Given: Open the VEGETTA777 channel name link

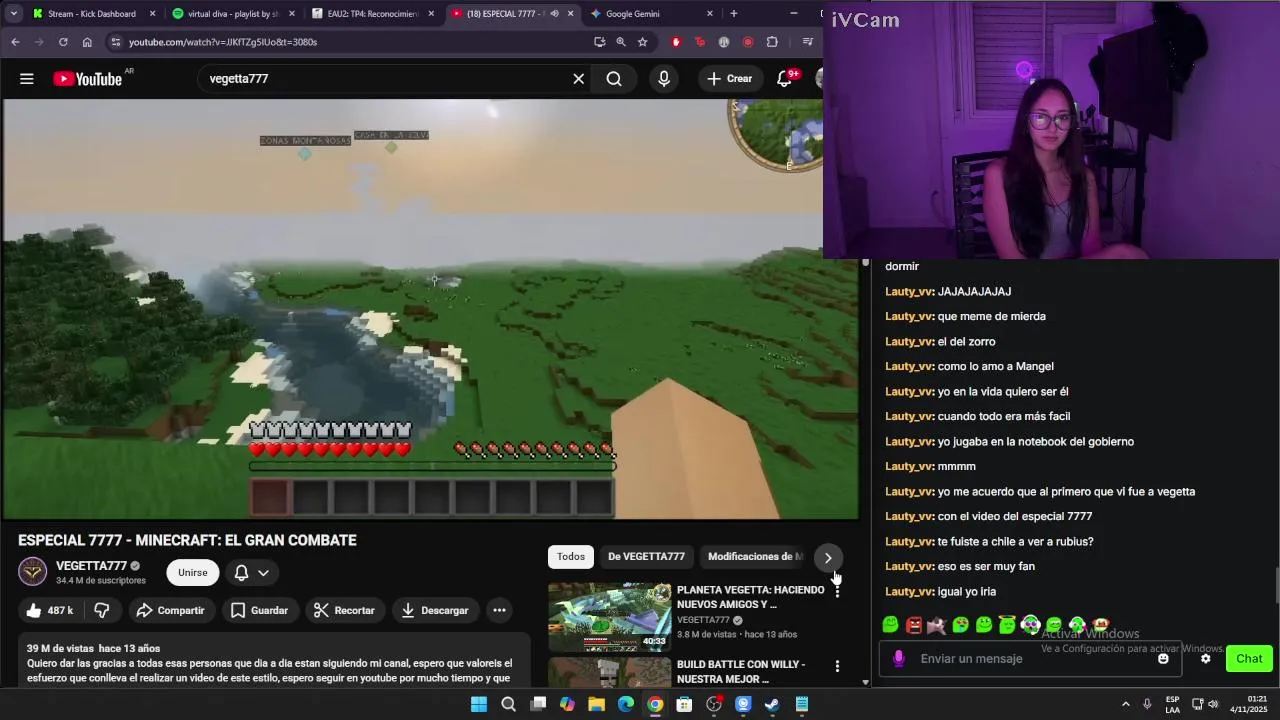Looking at the screenshot, I should pos(91,566).
